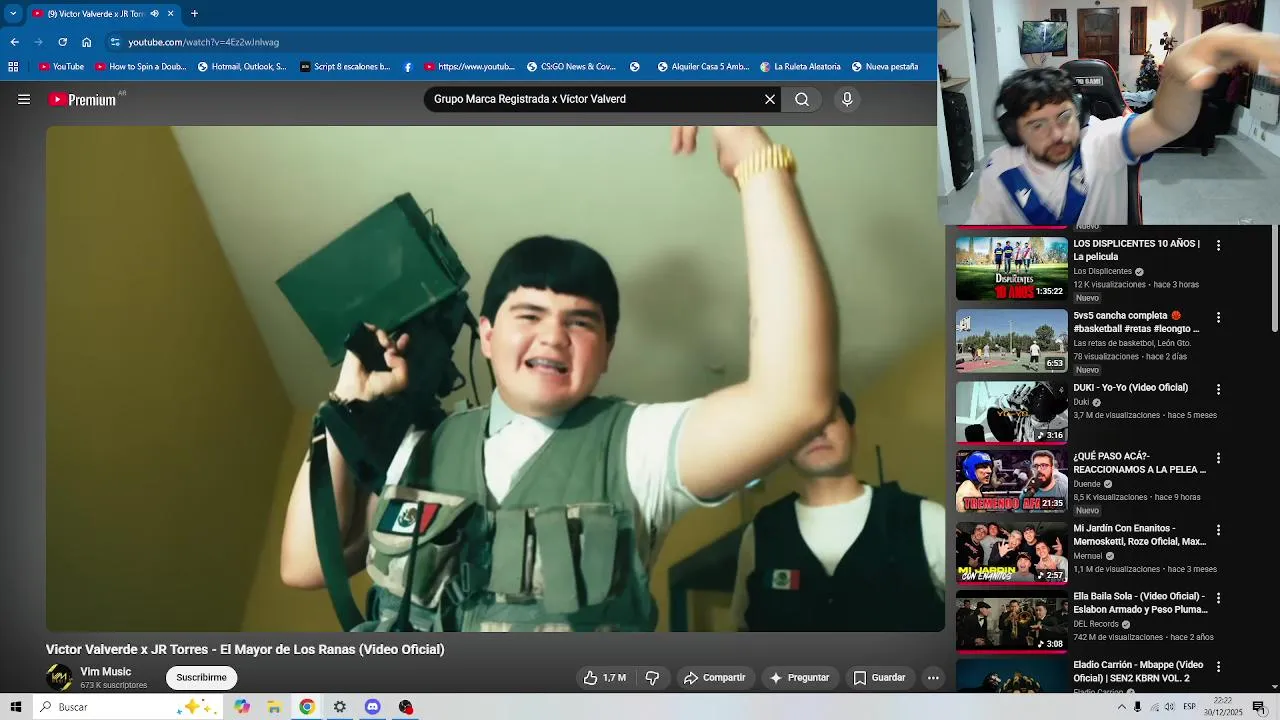
Task: Open options menu for LOS DISPLICENTES video
Action: 1218,245
